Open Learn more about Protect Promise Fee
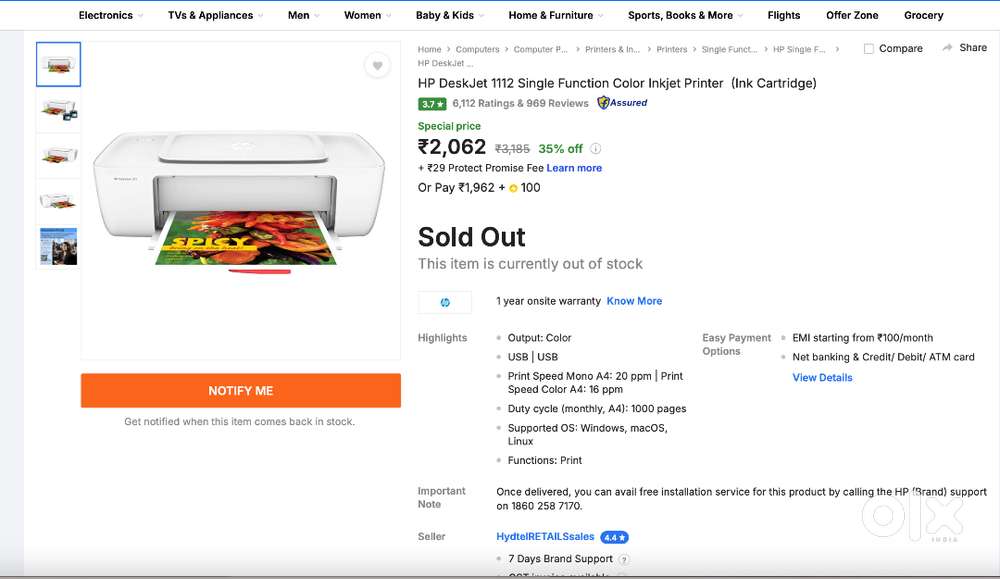 pyautogui.click(x=574, y=168)
